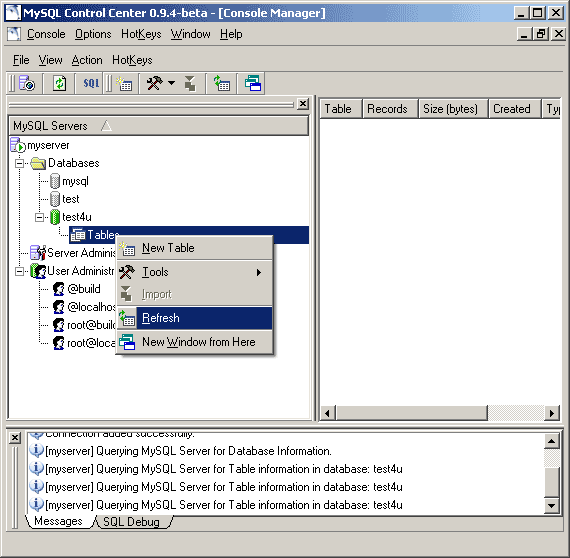Viewport: 570px width, 558px height.
Task: Click the root@localhost user icon
Action: point(59,343)
